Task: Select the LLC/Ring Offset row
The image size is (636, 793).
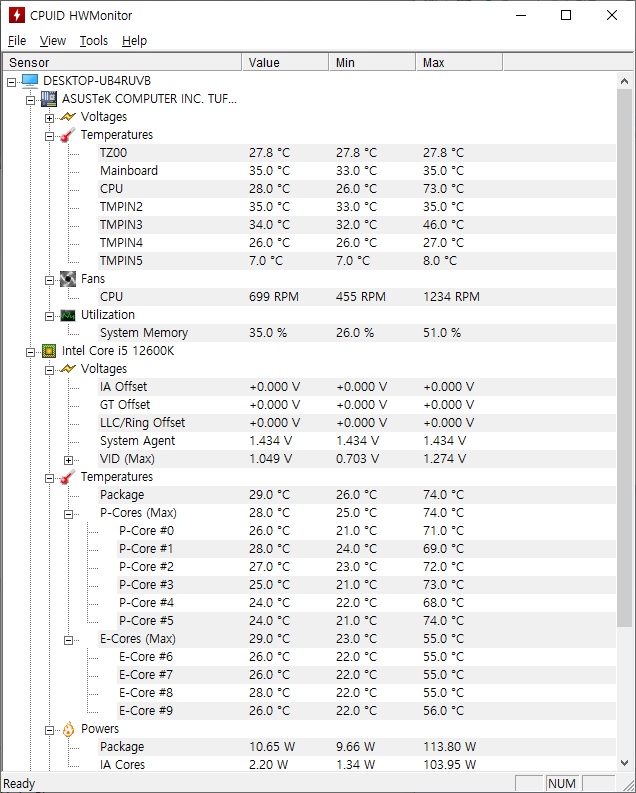Action: [356, 423]
